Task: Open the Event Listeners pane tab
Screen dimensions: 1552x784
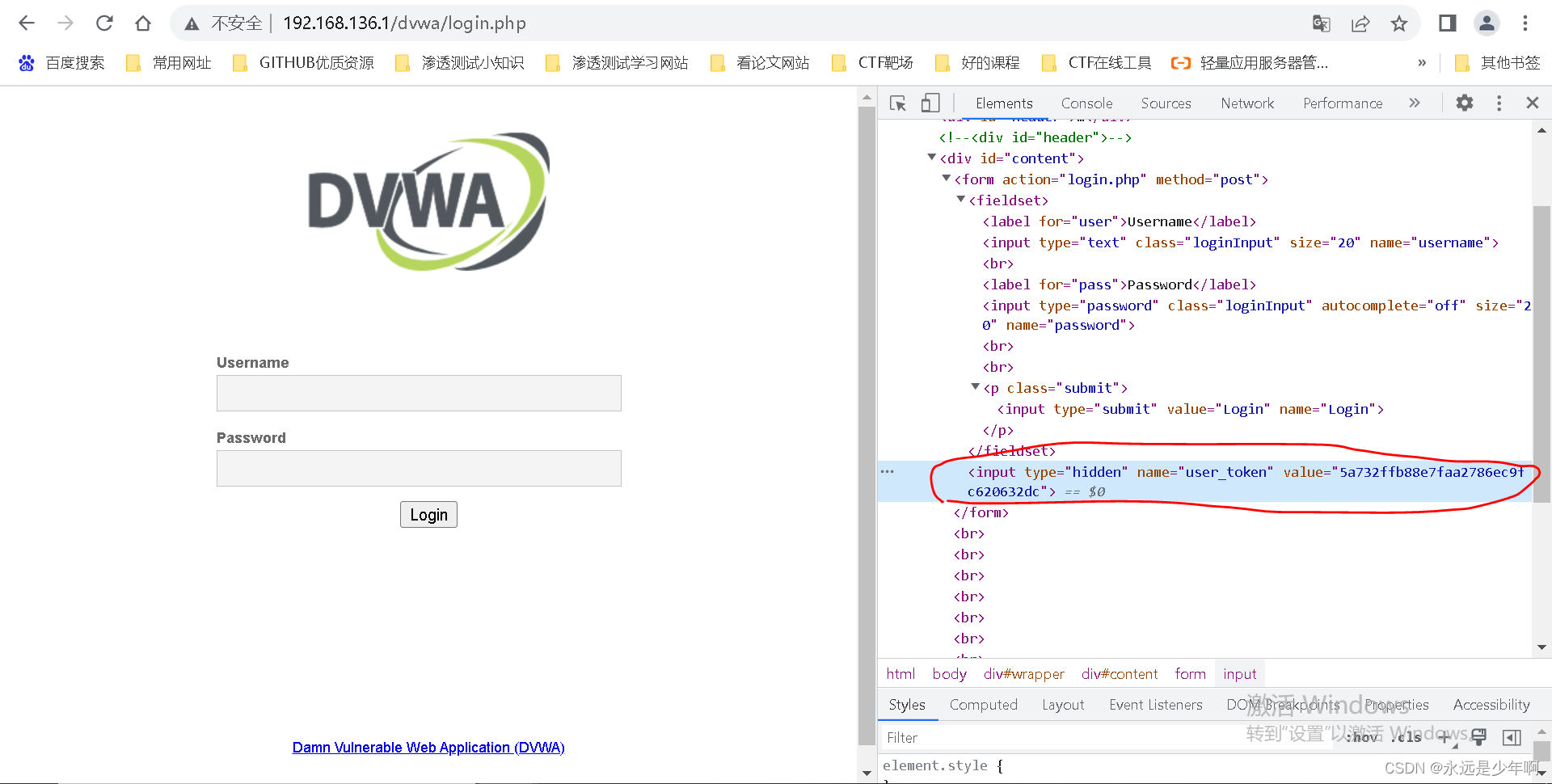Action: click(1156, 705)
